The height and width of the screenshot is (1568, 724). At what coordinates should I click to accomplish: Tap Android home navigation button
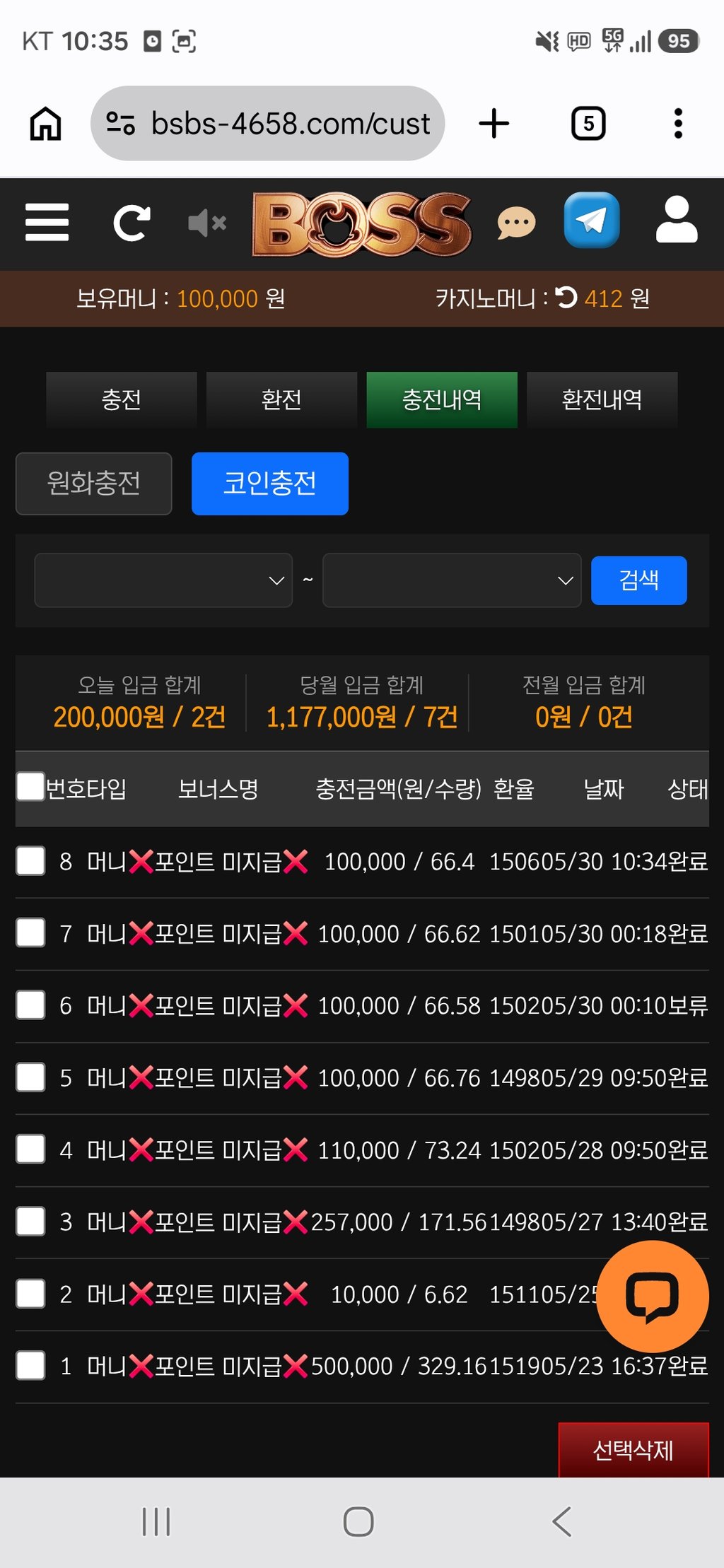[x=358, y=1521]
